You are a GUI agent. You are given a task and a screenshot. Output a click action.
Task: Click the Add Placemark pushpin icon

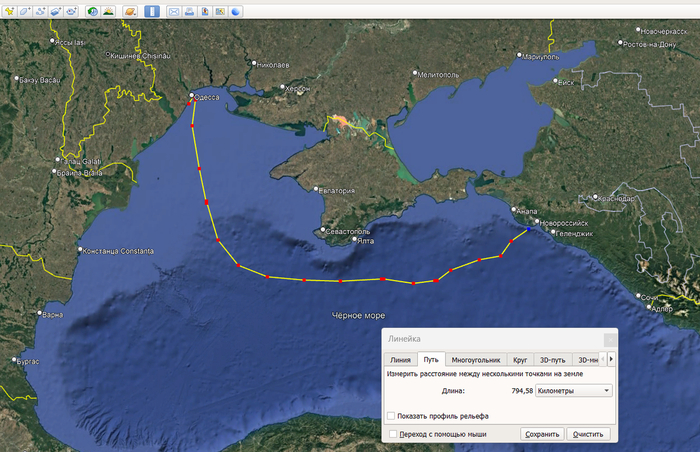[8, 12]
